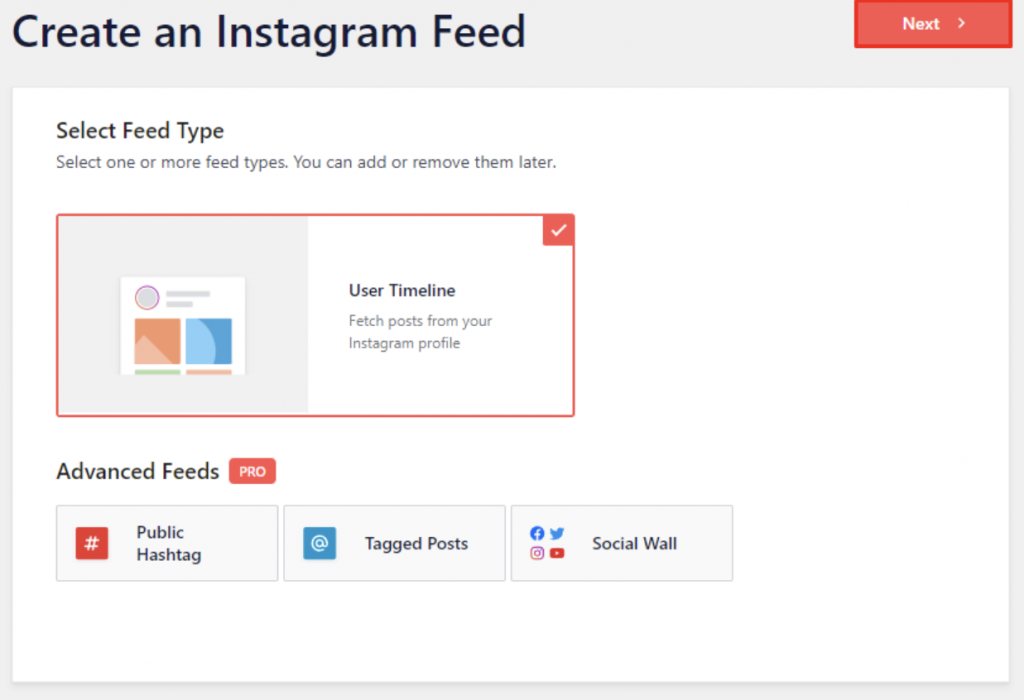Click the feed layout preview thumbnail
1024x700 pixels.
183,325
